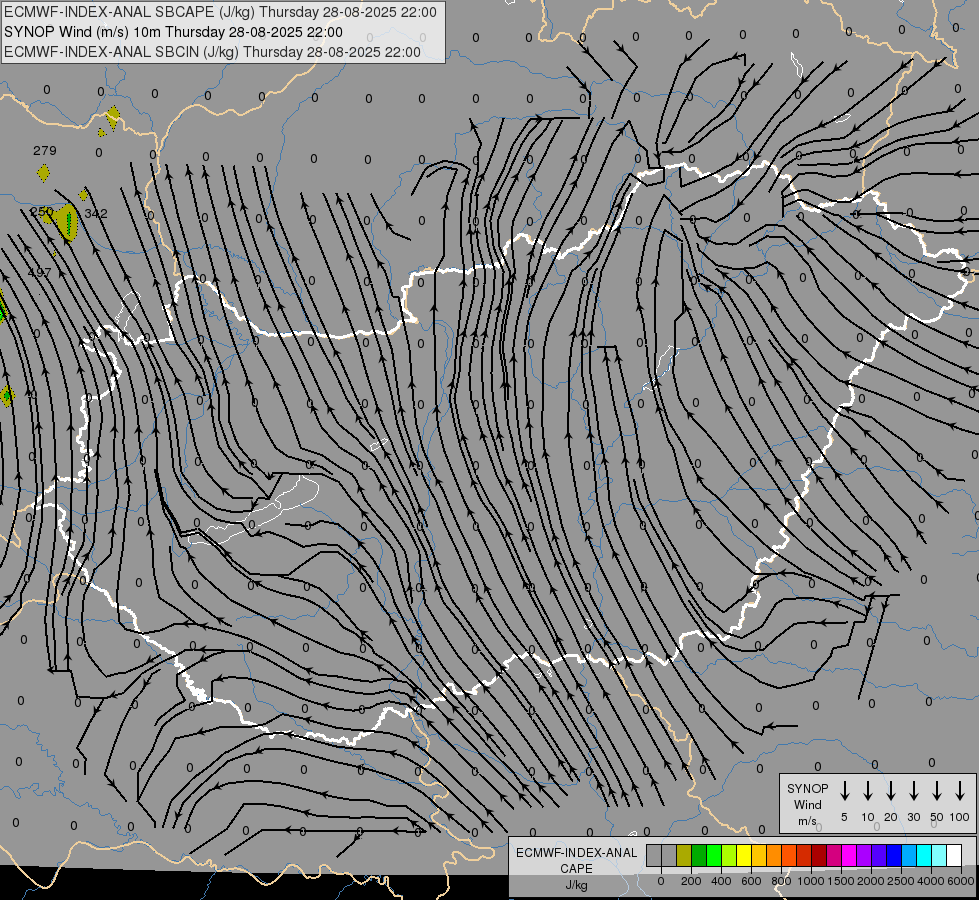Click the '2500' tick label on CAPE scale
This screenshot has width=979, height=900.
pos(901,881)
